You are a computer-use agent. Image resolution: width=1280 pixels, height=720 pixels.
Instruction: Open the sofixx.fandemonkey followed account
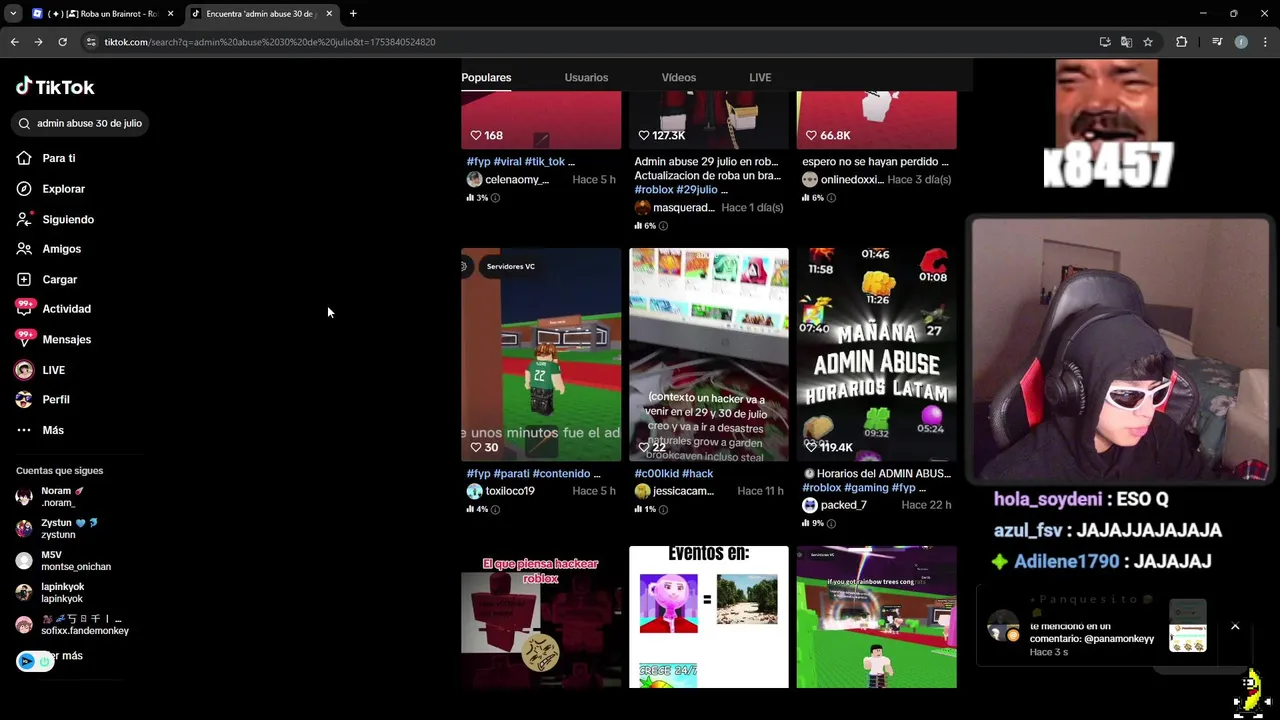pos(72,625)
